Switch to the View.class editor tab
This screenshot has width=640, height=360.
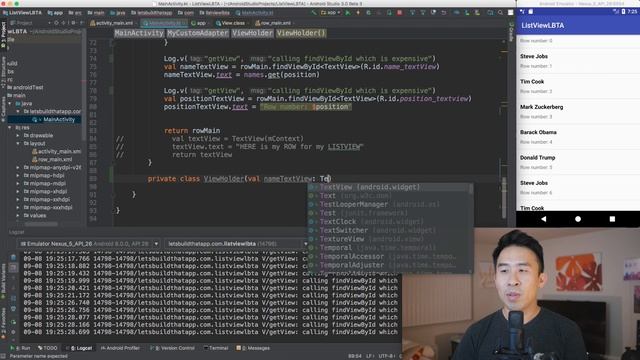coord(231,23)
